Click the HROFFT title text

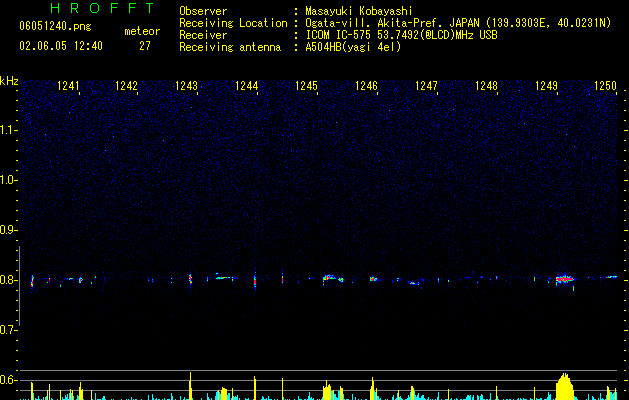pyautogui.click(x=102, y=8)
